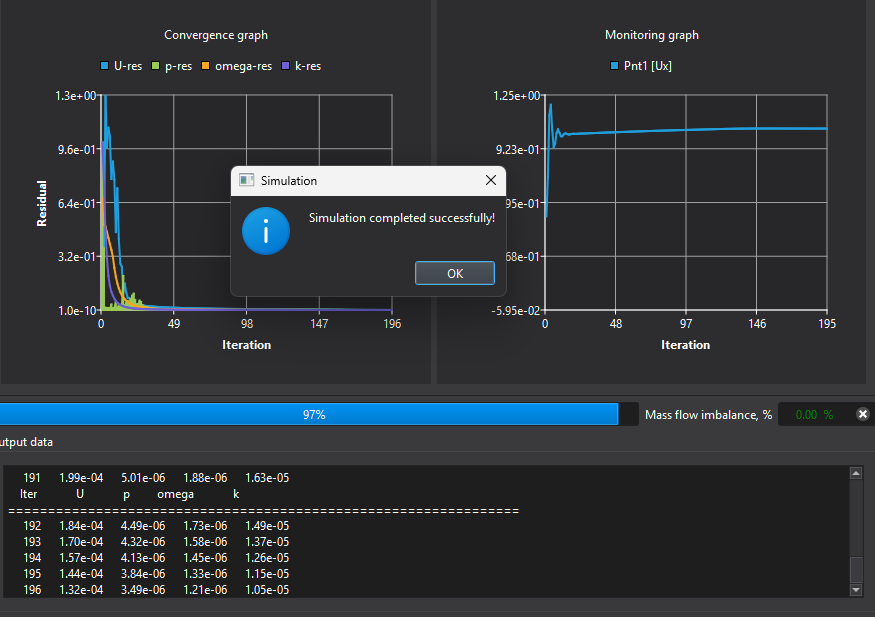Click the Simulation dialog title bar icon
Screen dimensions: 875x617
point(246,181)
